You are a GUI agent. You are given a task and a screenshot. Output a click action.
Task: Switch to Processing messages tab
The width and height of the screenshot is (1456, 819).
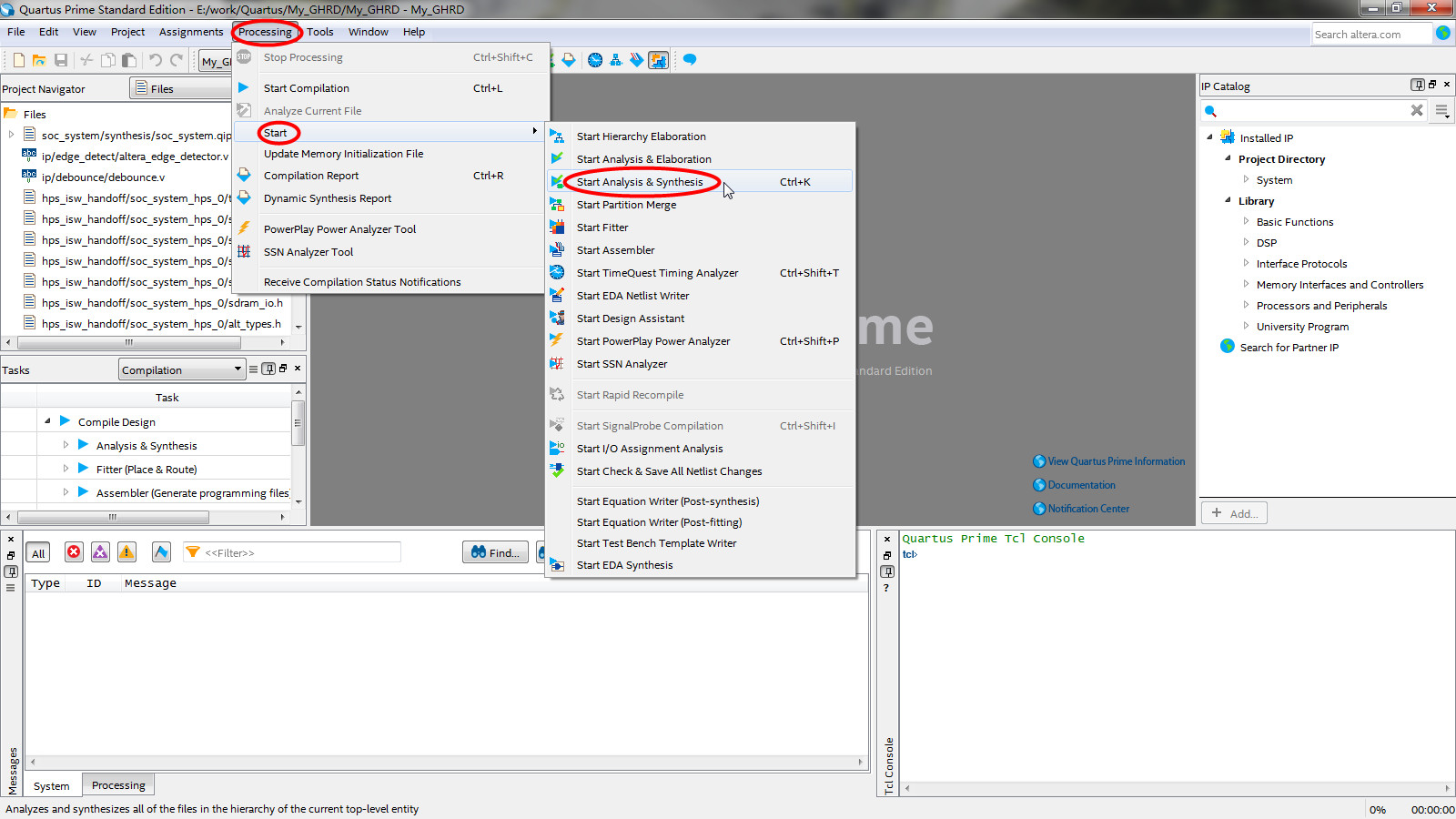tap(118, 785)
